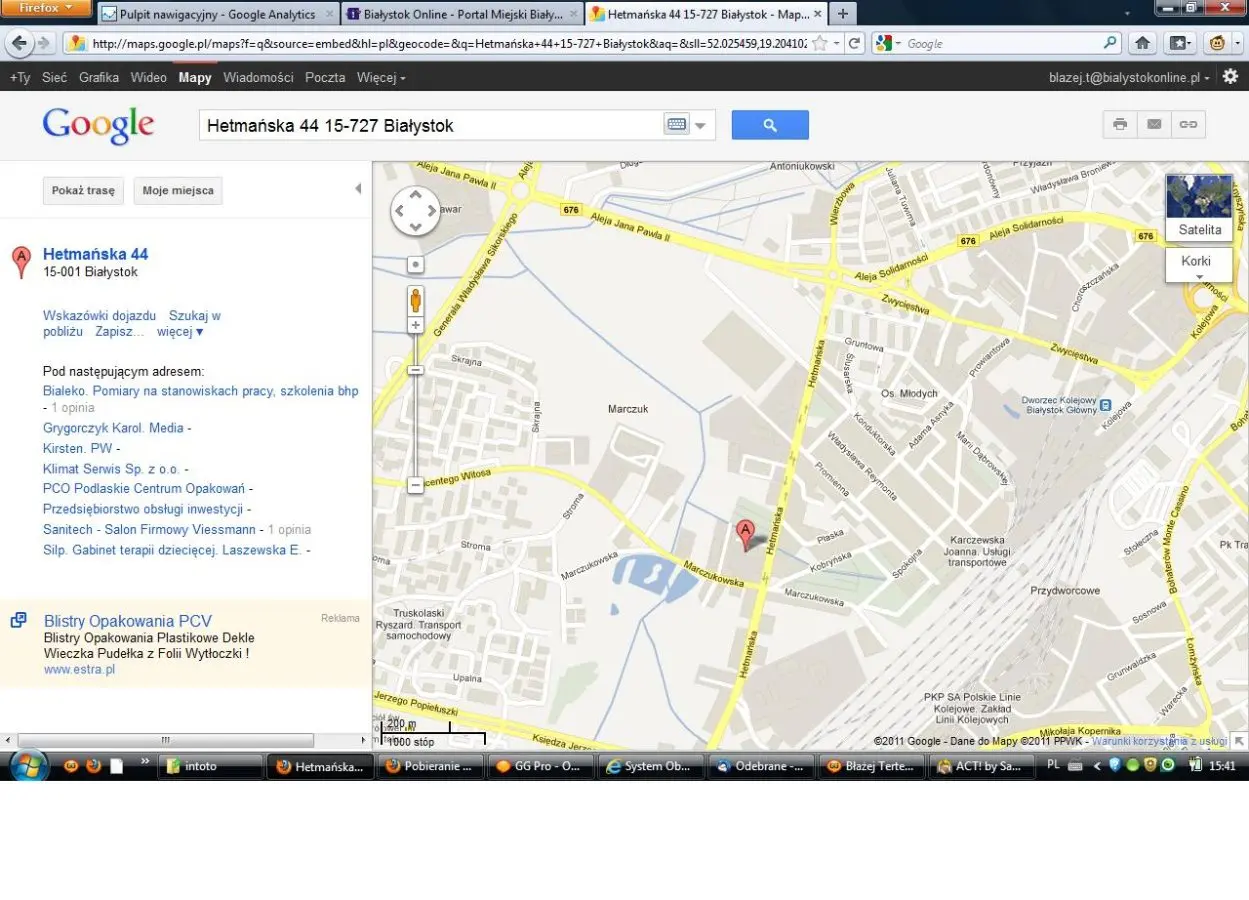
Task: Click the browser back arrow
Action: (x=20, y=43)
